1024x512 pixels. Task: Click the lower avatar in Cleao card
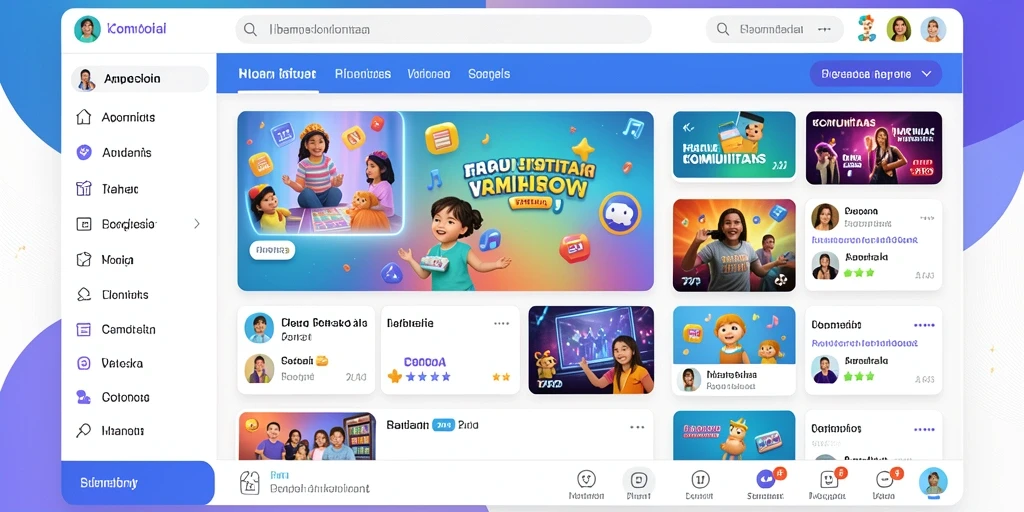click(x=259, y=368)
